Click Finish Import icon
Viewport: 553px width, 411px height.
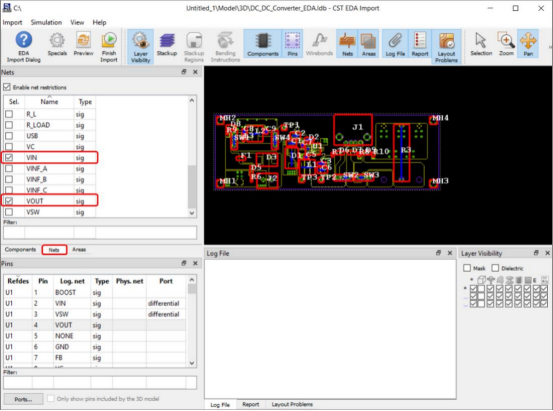(109, 47)
